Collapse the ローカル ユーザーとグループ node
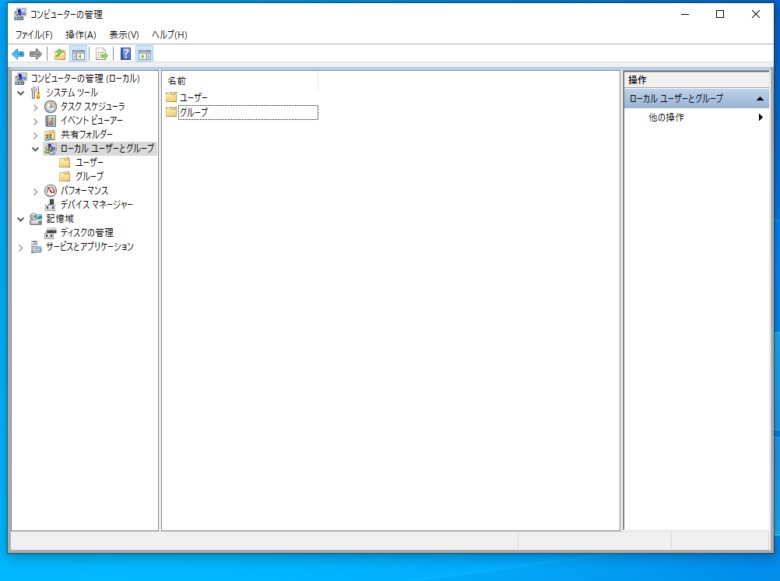Image resolution: width=780 pixels, height=581 pixels. (x=35, y=149)
